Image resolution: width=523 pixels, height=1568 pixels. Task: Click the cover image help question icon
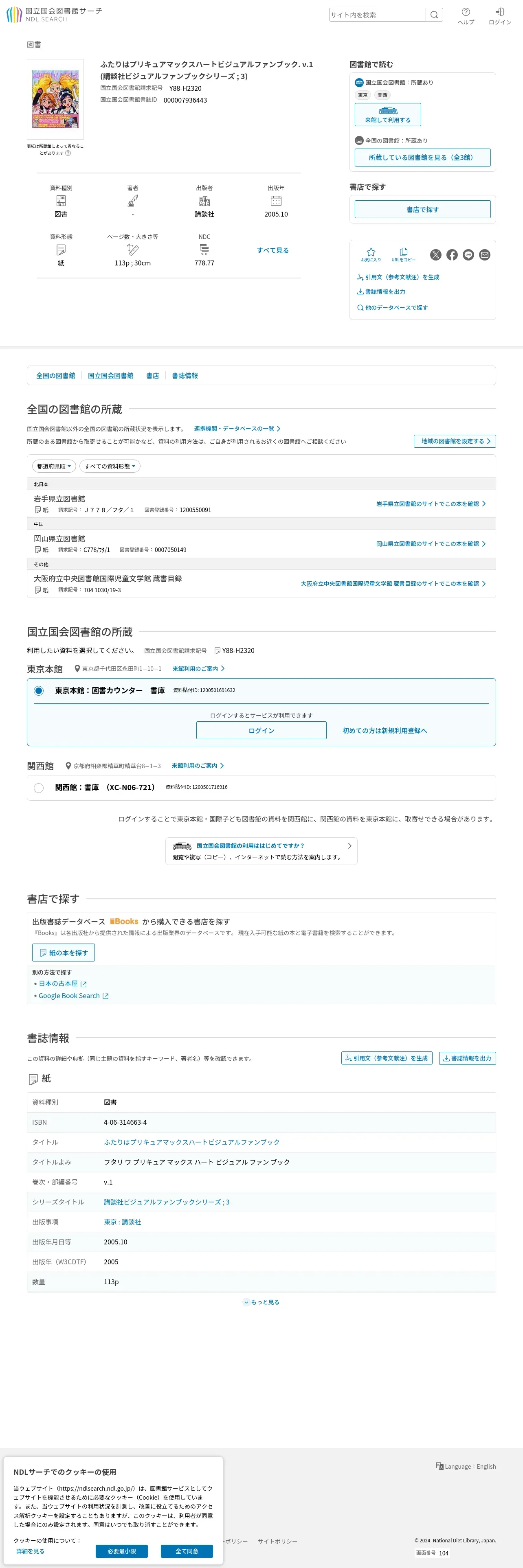(68, 153)
